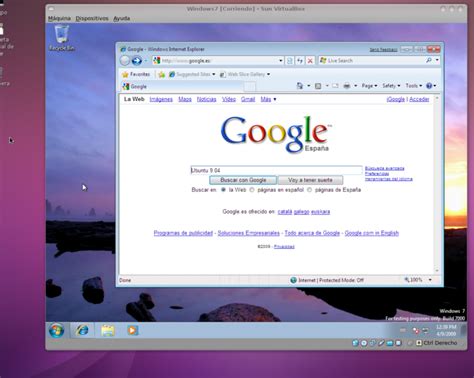Click the Add to Favorites Bar star icon

162,74
